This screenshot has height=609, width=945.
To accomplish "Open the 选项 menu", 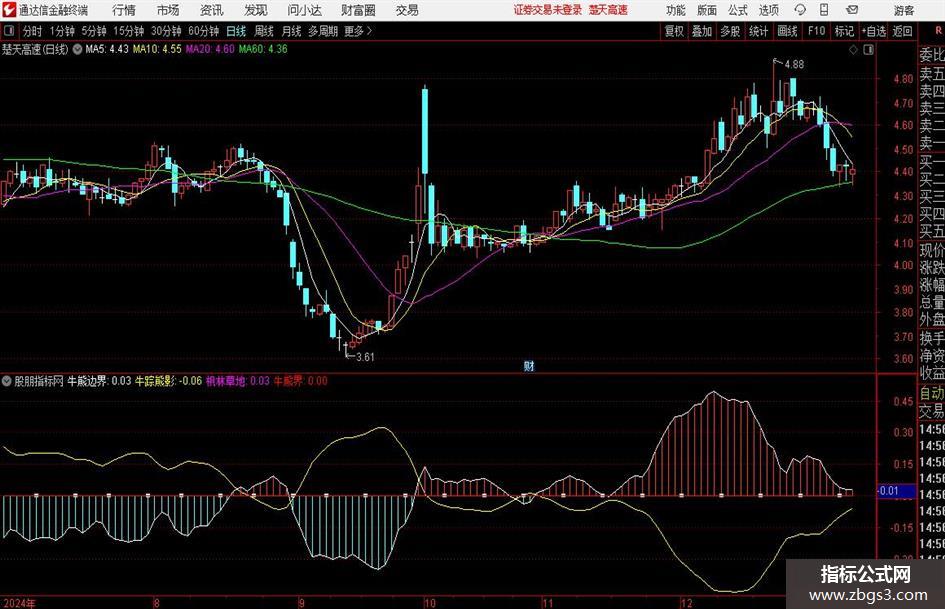I will pyautogui.click(x=768, y=10).
